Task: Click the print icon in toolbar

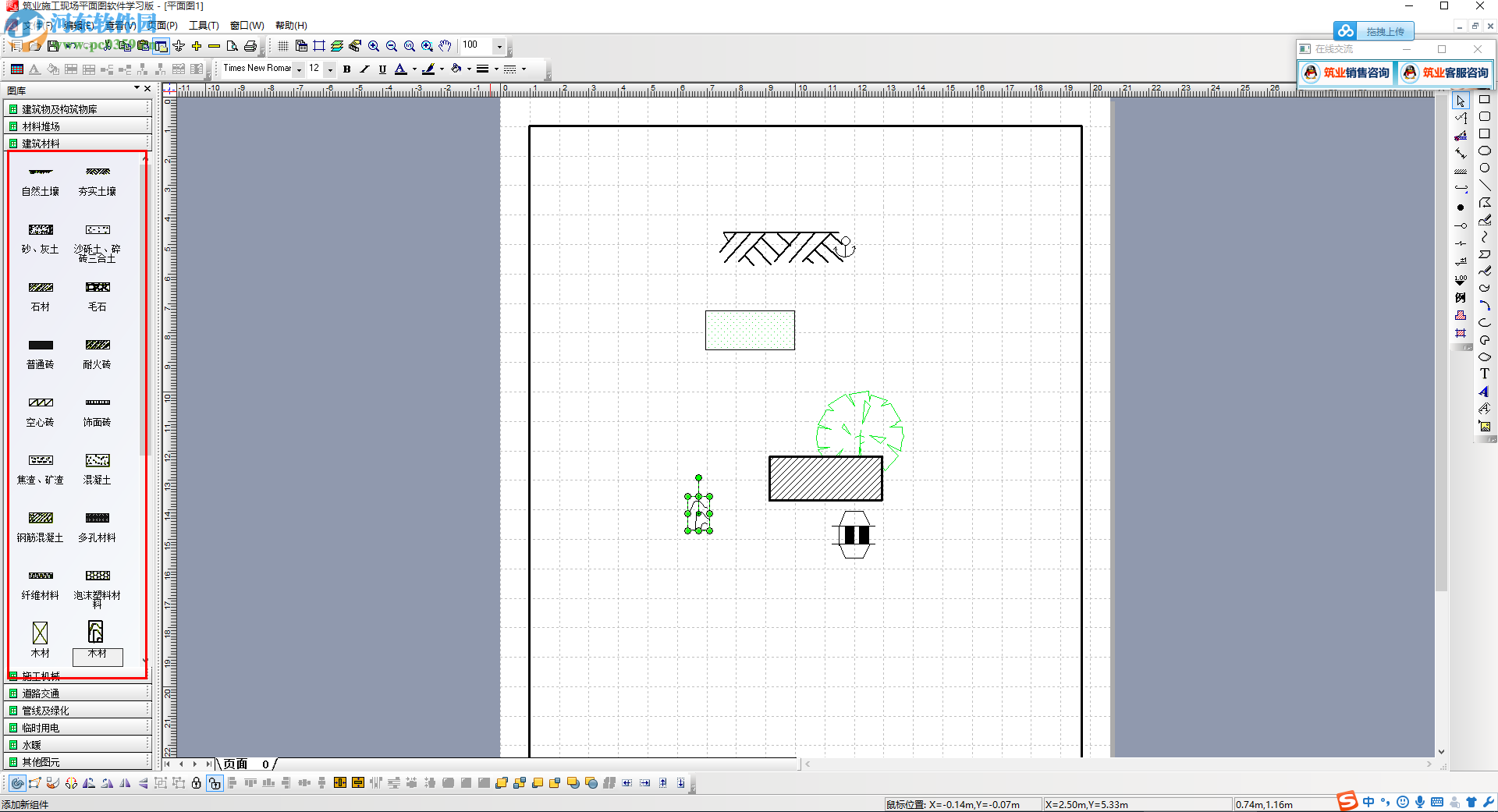Action: [x=250, y=46]
